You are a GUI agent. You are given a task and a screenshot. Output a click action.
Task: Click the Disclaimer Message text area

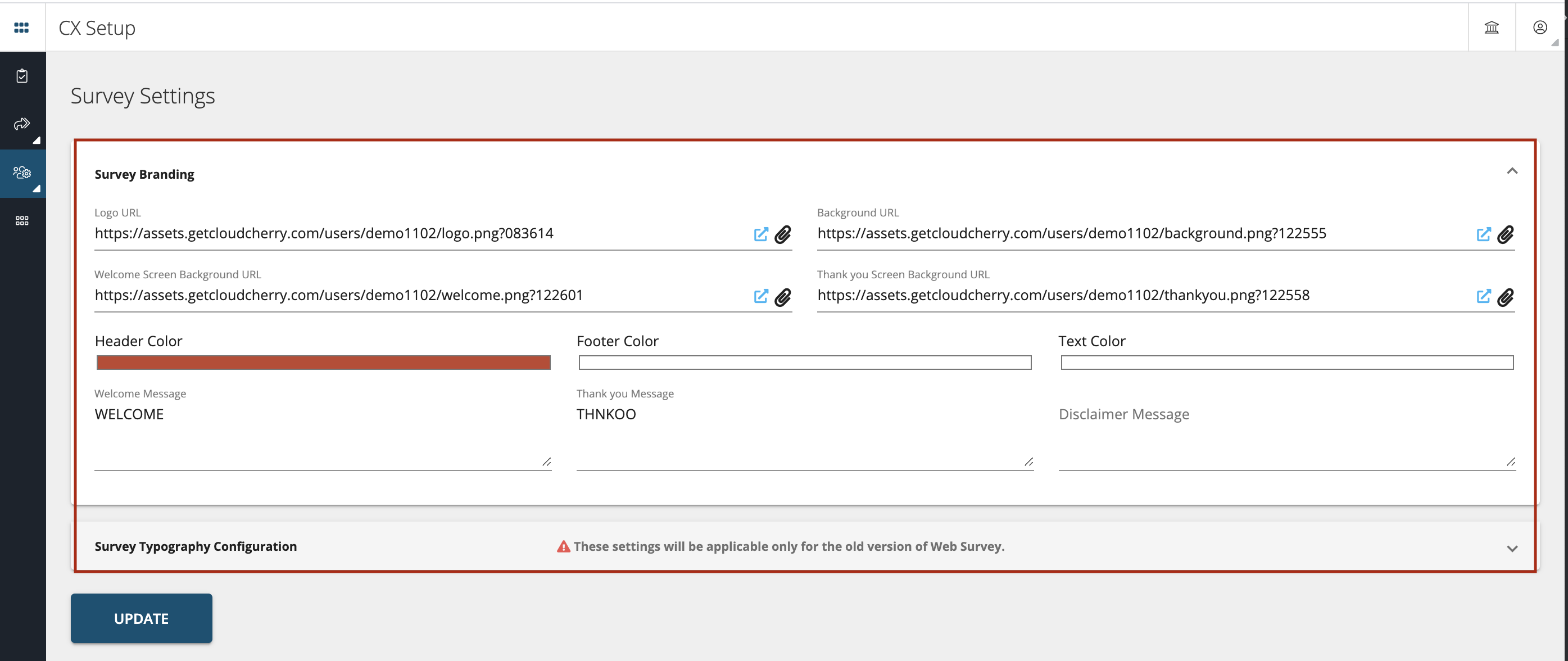click(1287, 436)
